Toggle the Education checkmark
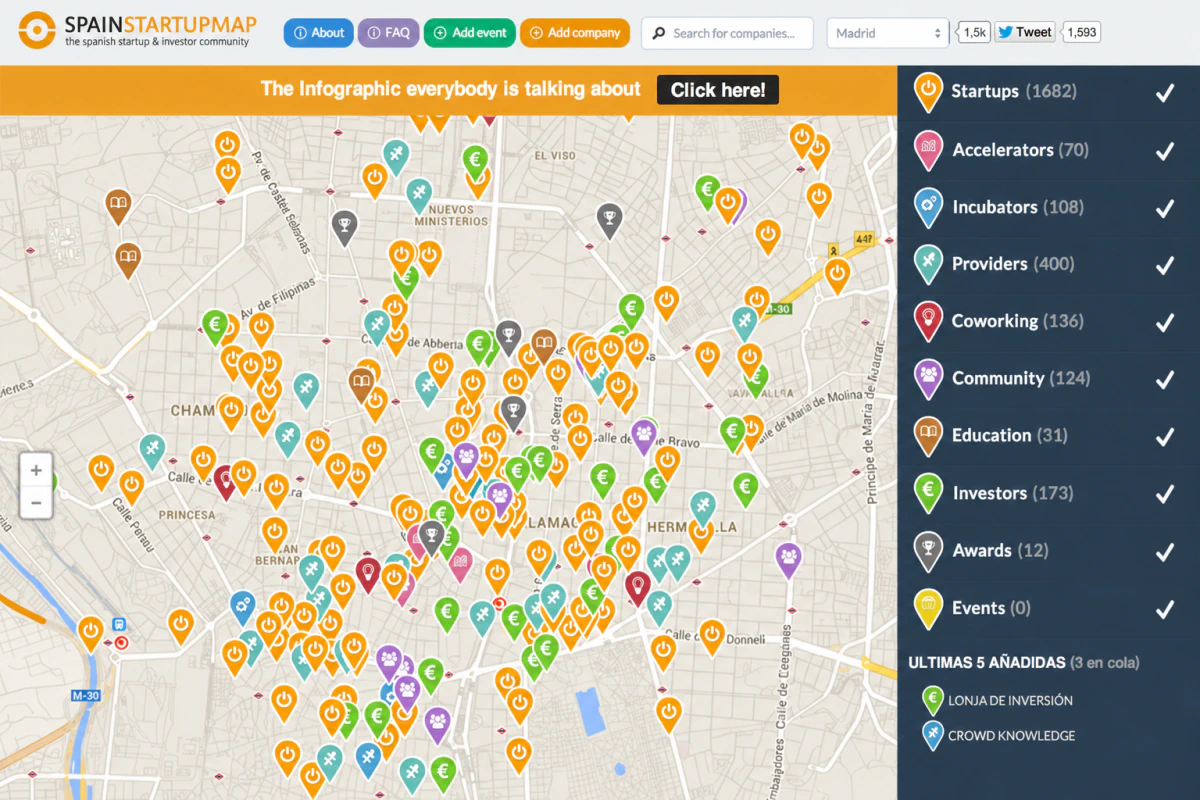Image resolution: width=1200 pixels, height=800 pixels. click(x=1164, y=437)
